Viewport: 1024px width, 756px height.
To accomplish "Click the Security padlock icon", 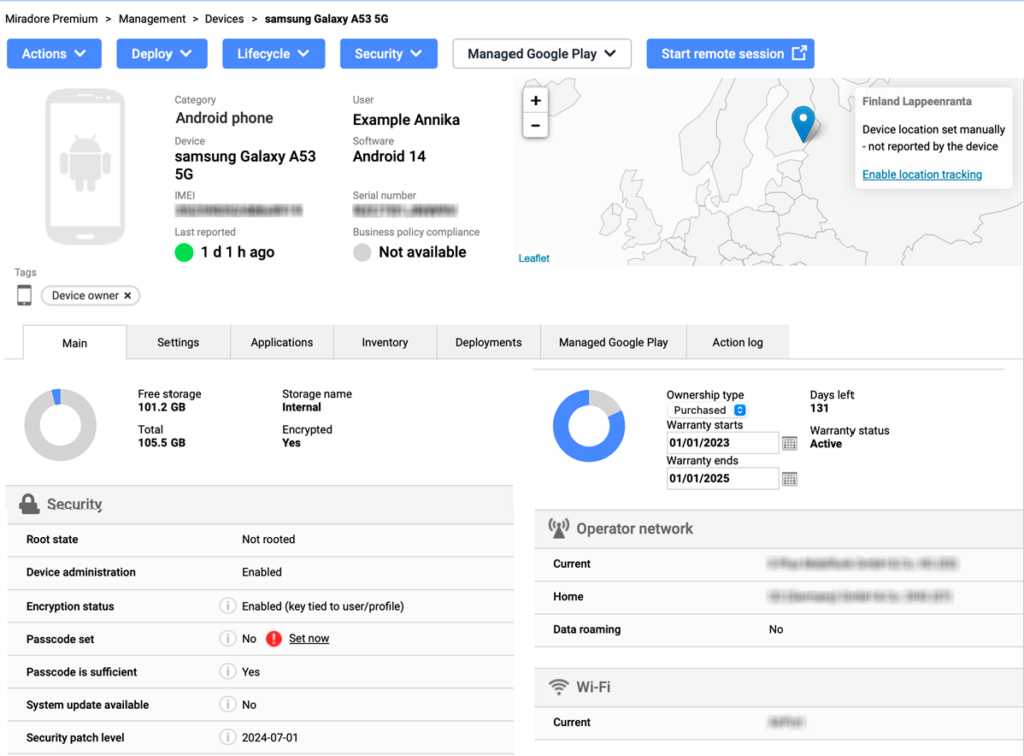I will pos(29,503).
